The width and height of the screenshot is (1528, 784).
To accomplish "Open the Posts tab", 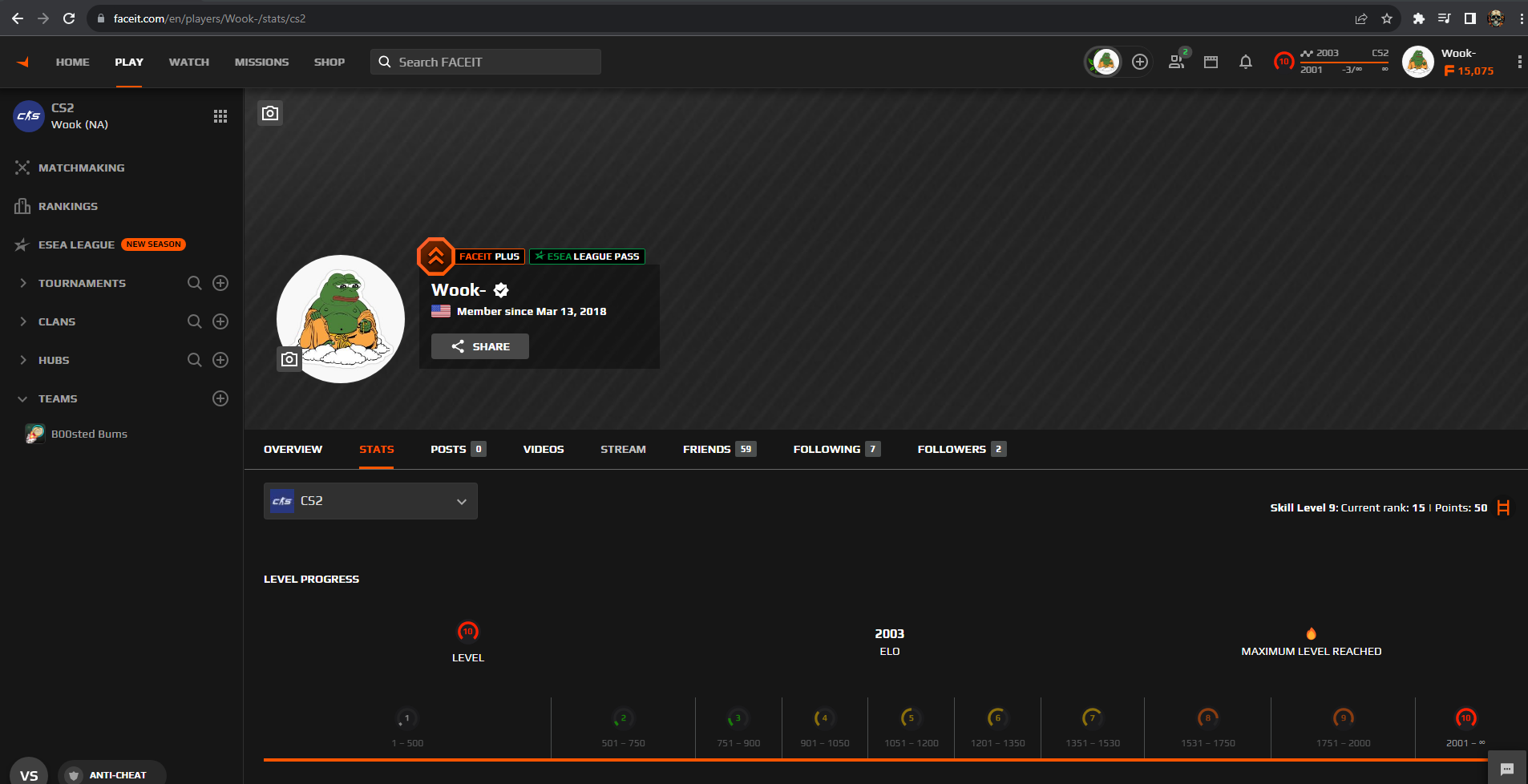I will pos(458,449).
